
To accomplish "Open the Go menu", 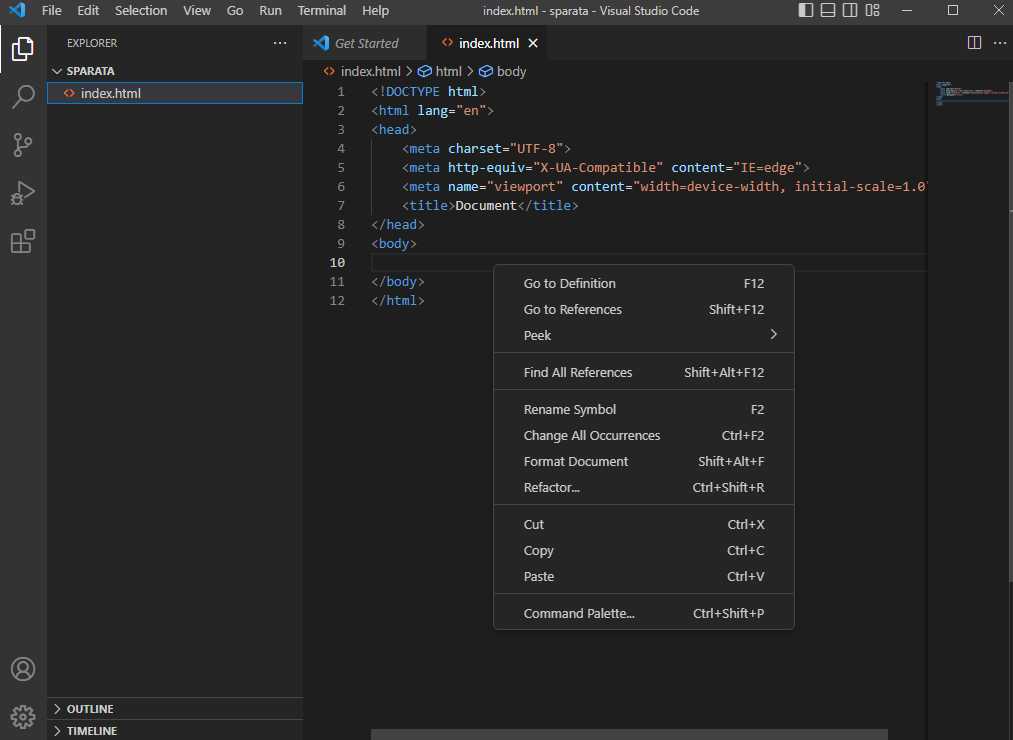I will coord(235,10).
